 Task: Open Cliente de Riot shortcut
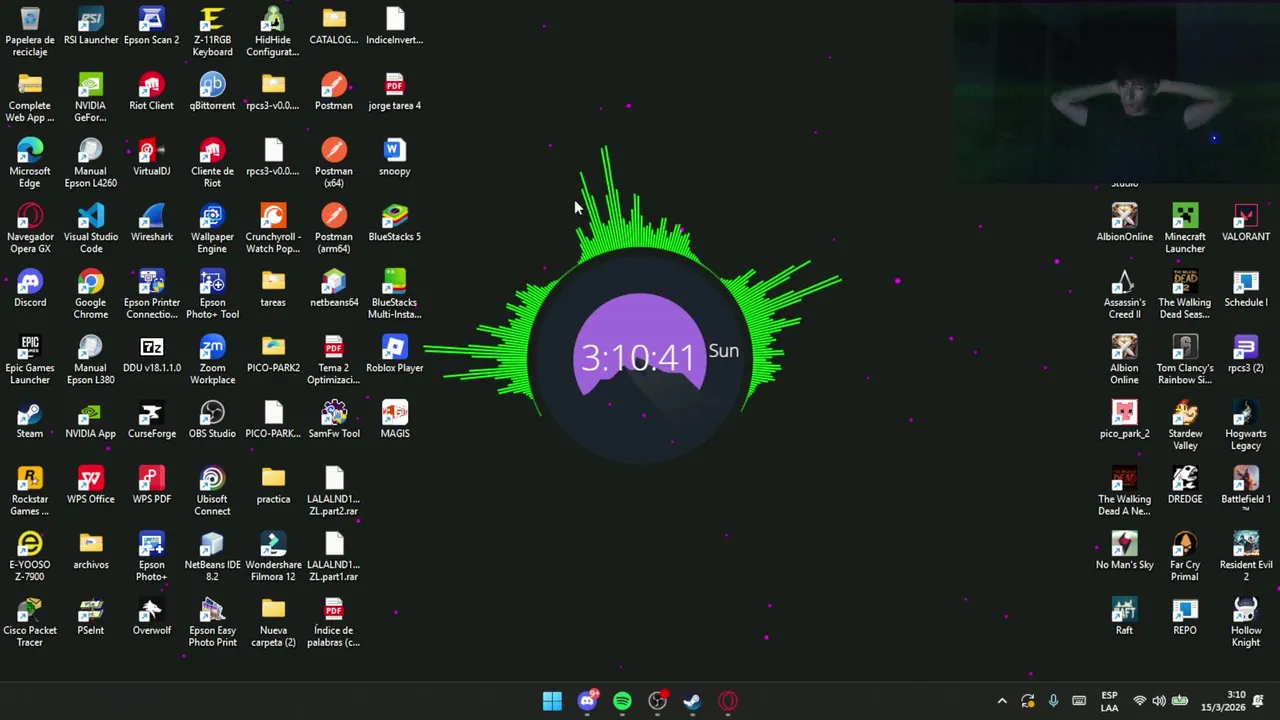click(x=212, y=163)
